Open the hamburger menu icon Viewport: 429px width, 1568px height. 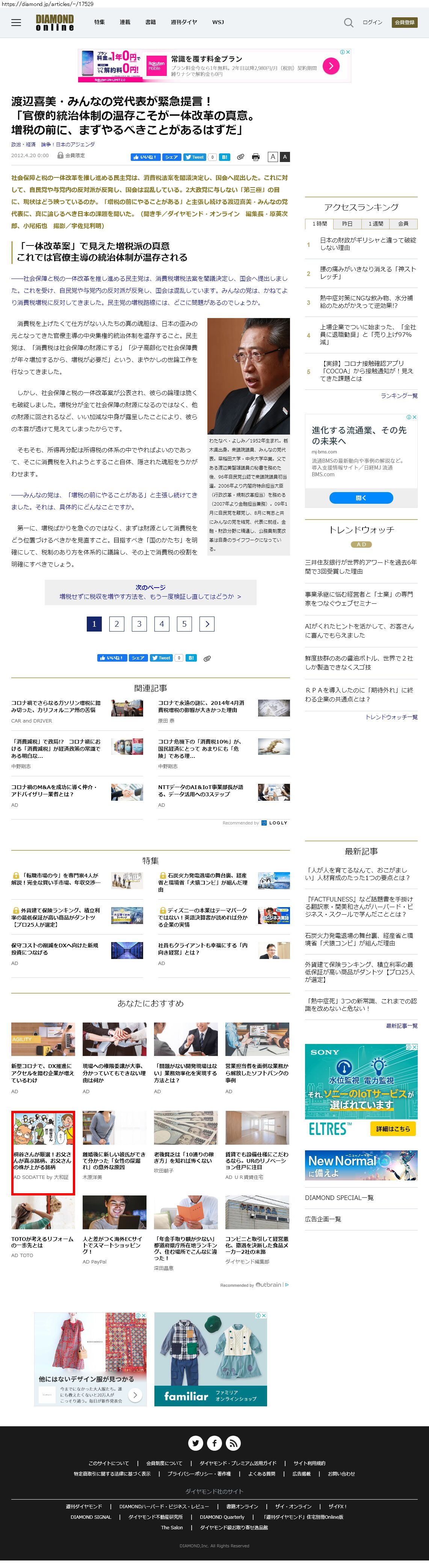pyautogui.click(x=17, y=23)
